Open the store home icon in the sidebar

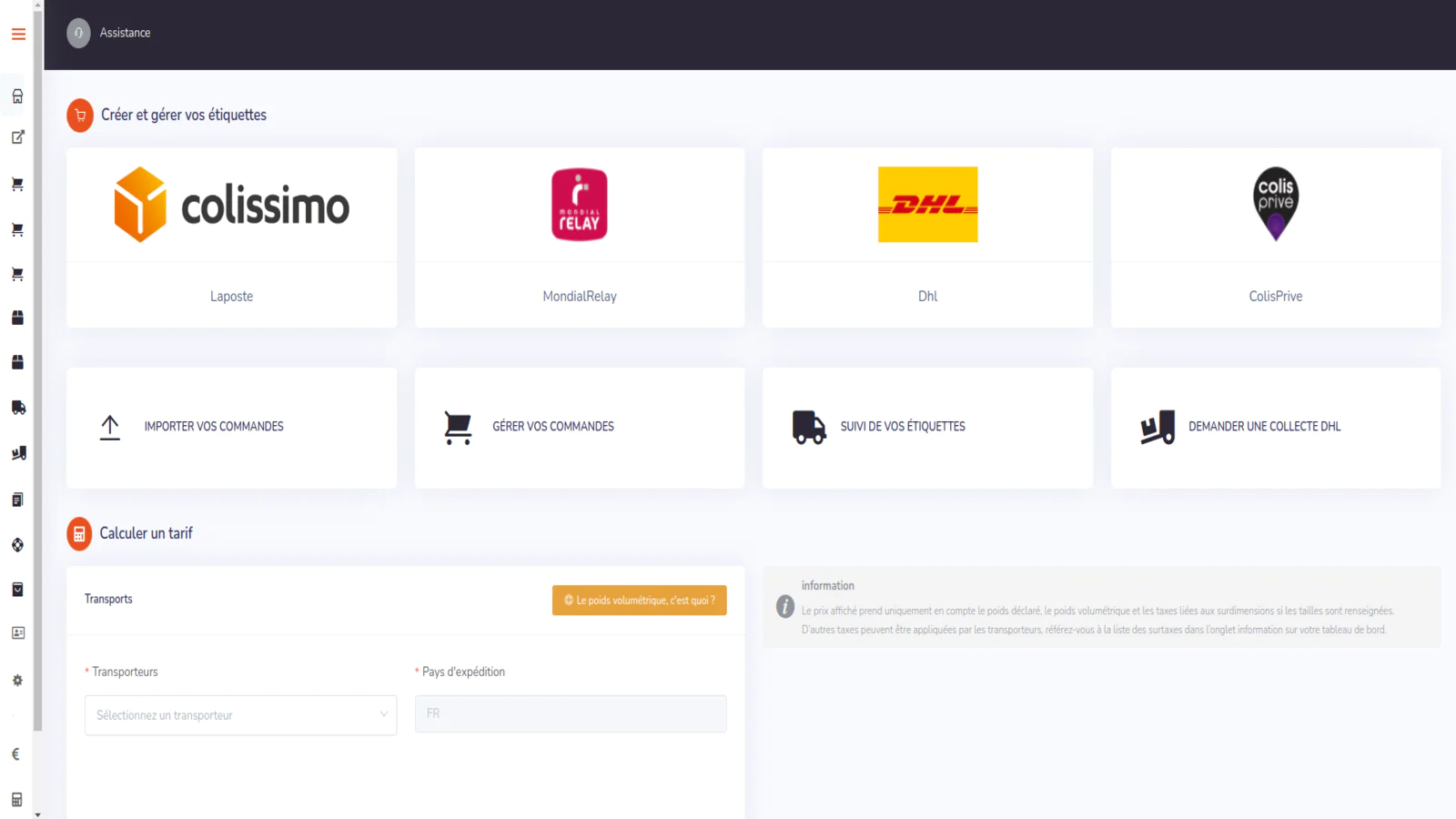point(17,96)
